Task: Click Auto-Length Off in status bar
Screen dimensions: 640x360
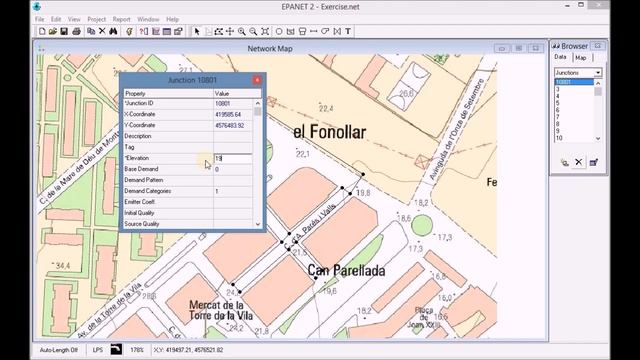Action: (x=59, y=350)
